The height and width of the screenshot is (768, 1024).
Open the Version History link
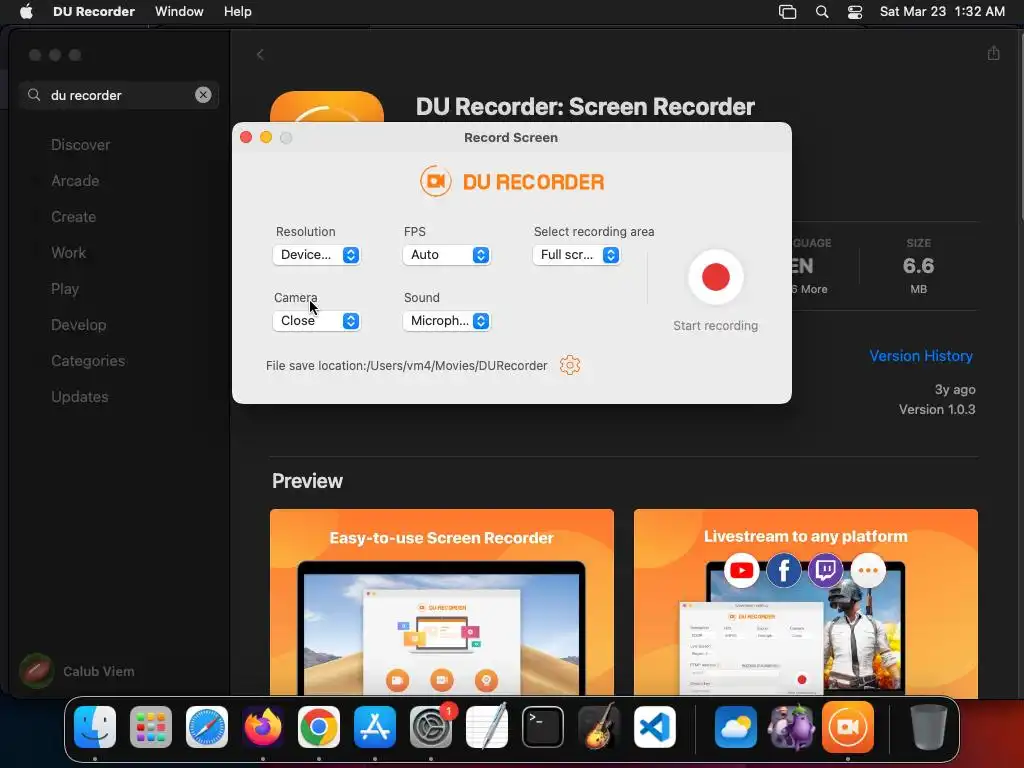click(x=921, y=356)
